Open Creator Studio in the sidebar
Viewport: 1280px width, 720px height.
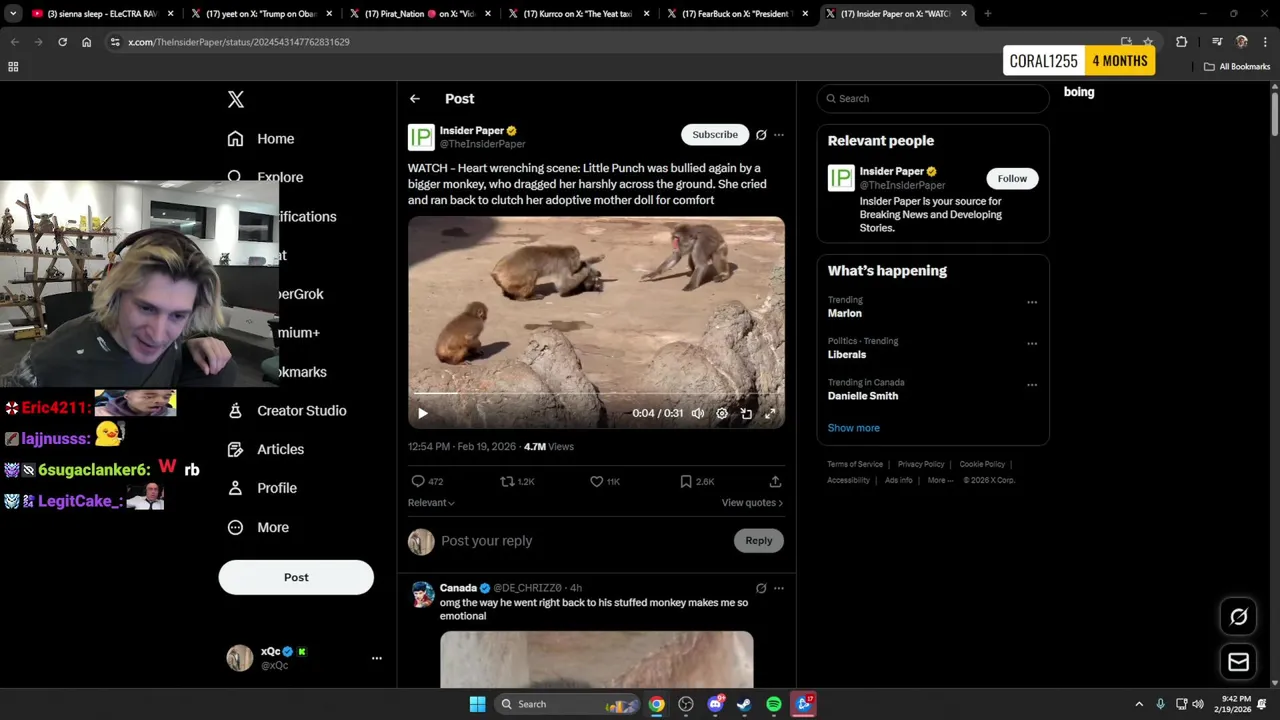coord(287,411)
